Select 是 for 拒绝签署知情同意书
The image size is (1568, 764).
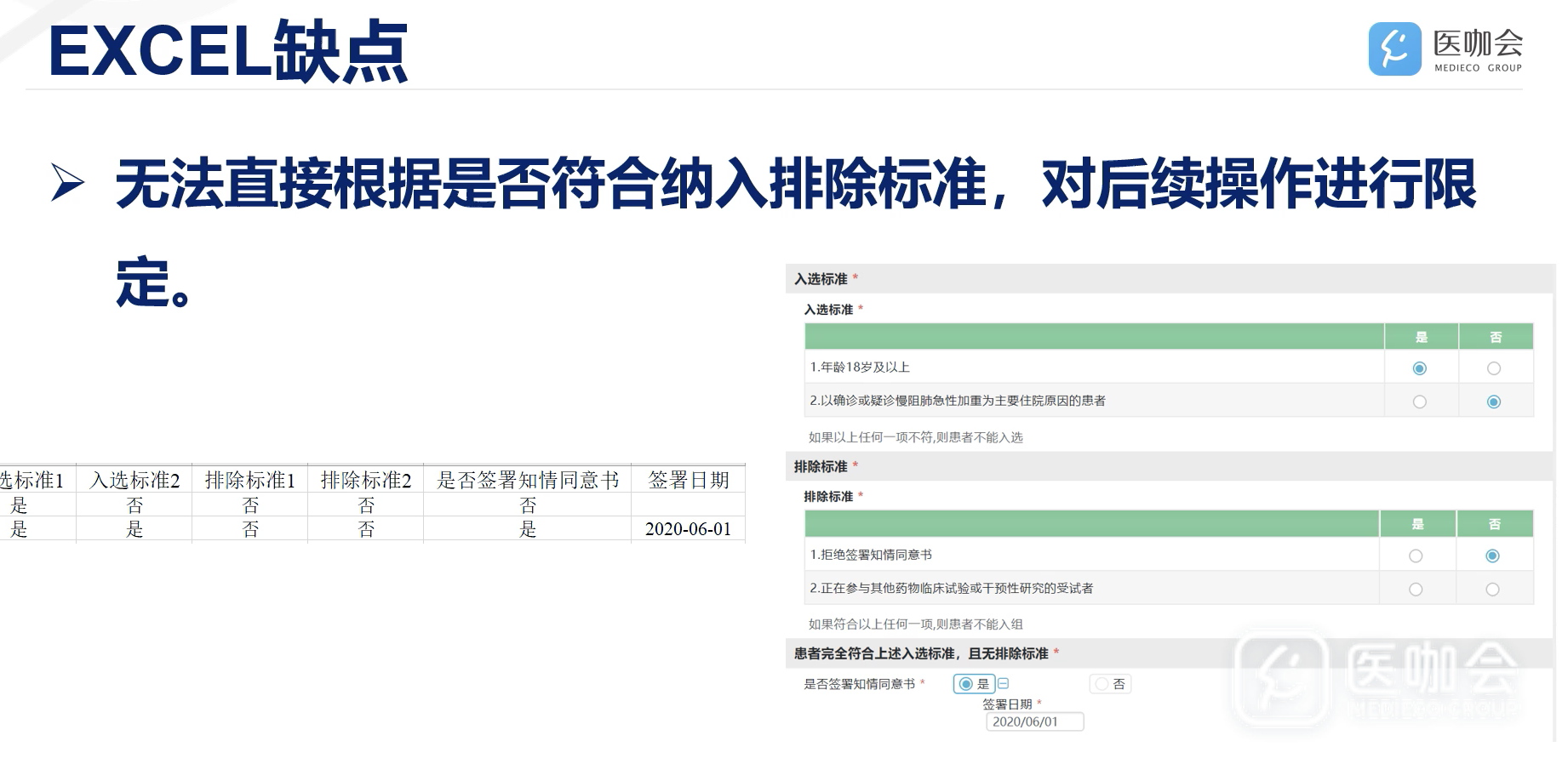pyautogui.click(x=1416, y=556)
